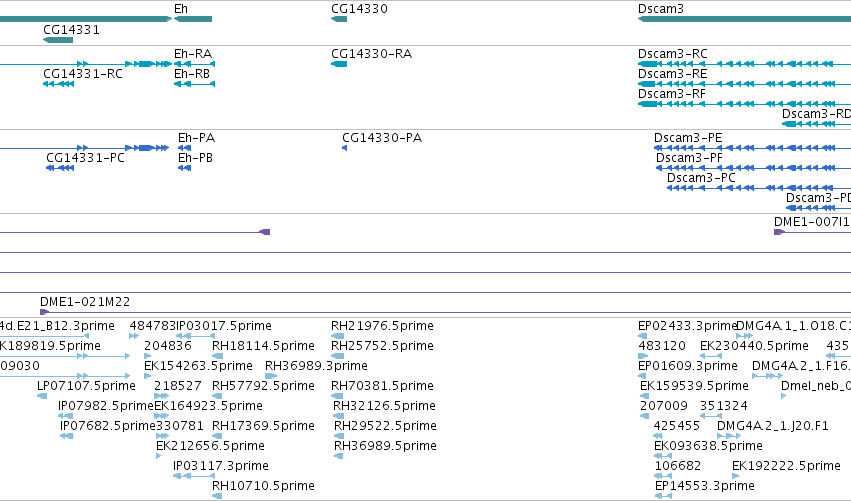Click the CG14331 gene glyph arrow

point(58,40)
